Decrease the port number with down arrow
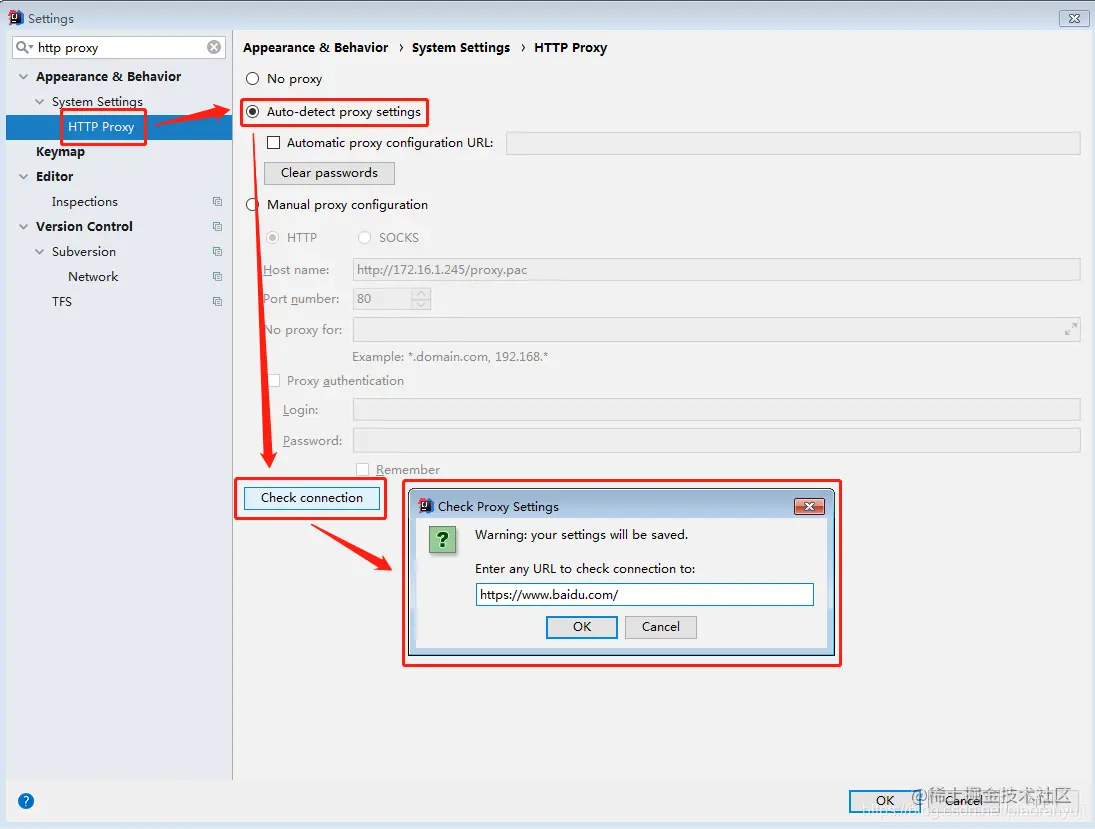1095x829 pixels. (421, 304)
